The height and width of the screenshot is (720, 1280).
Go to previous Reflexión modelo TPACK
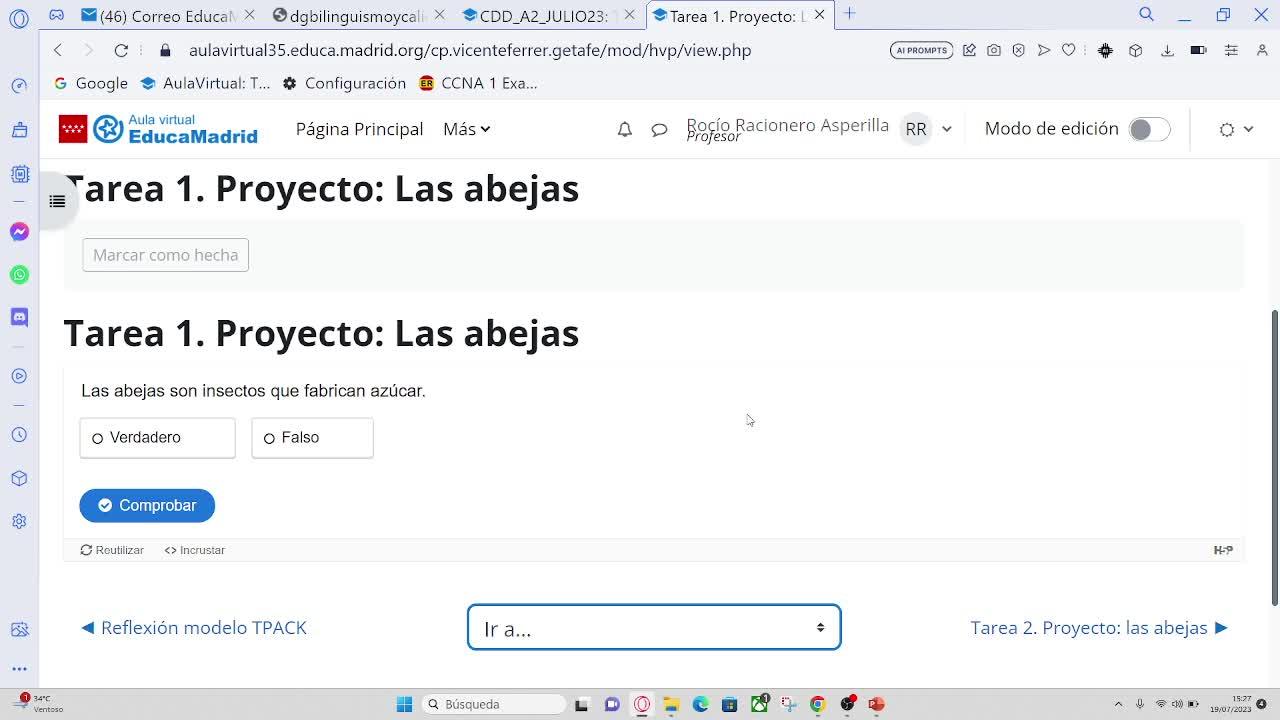coord(194,628)
